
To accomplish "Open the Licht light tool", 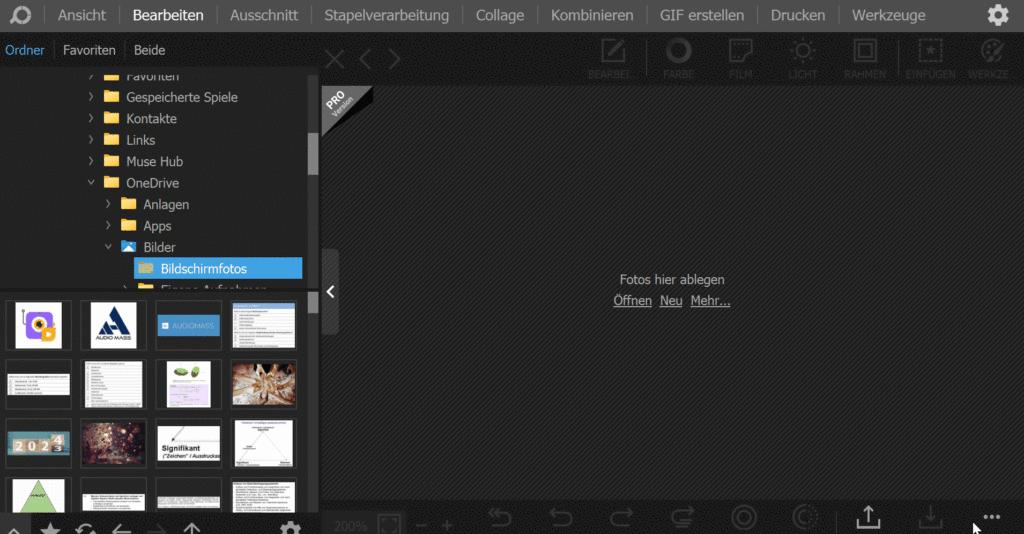I will tap(802, 56).
